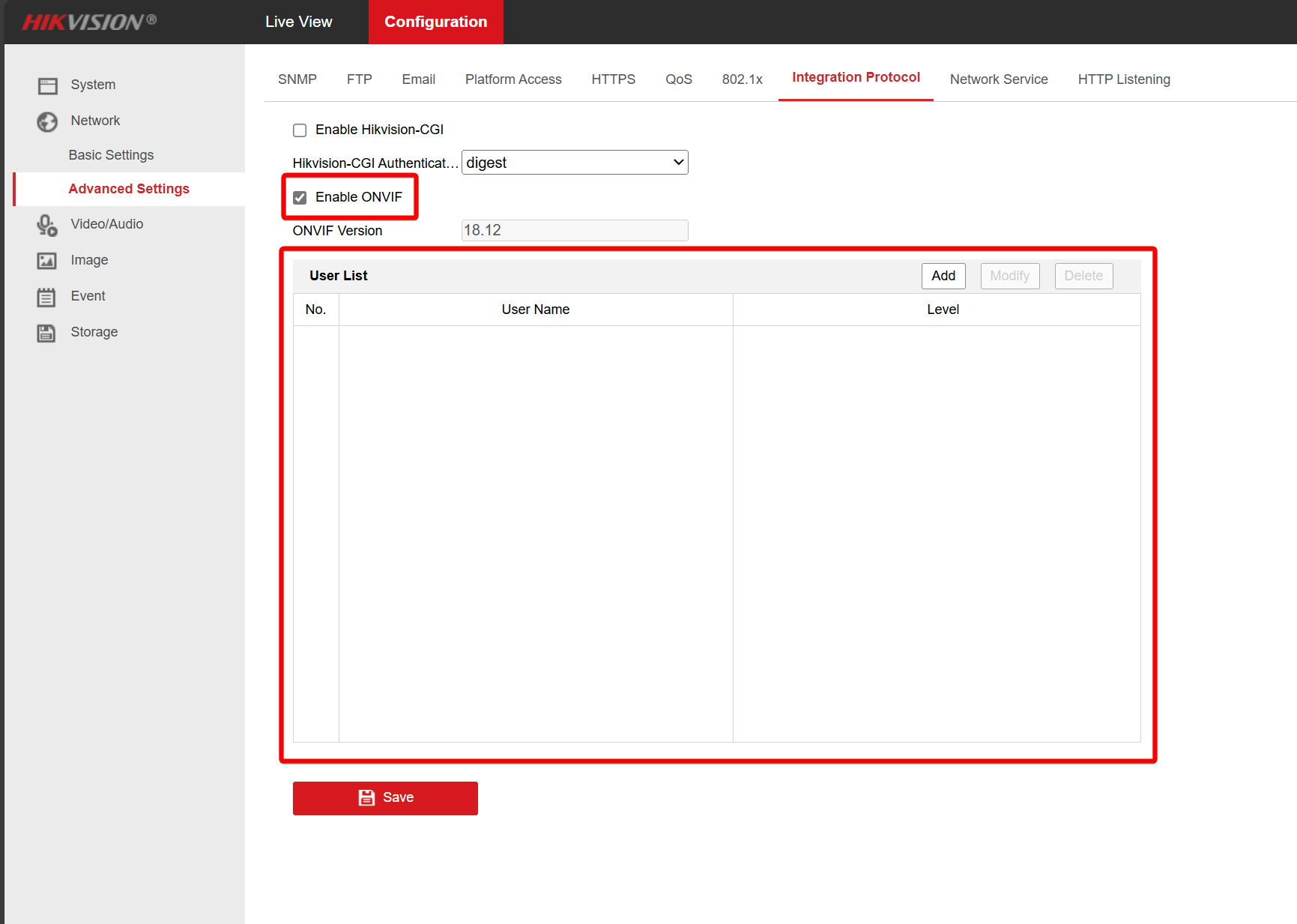This screenshot has width=1297, height=924.
Task: Select the System sidebar icon
Action: [x=47, y=85]
